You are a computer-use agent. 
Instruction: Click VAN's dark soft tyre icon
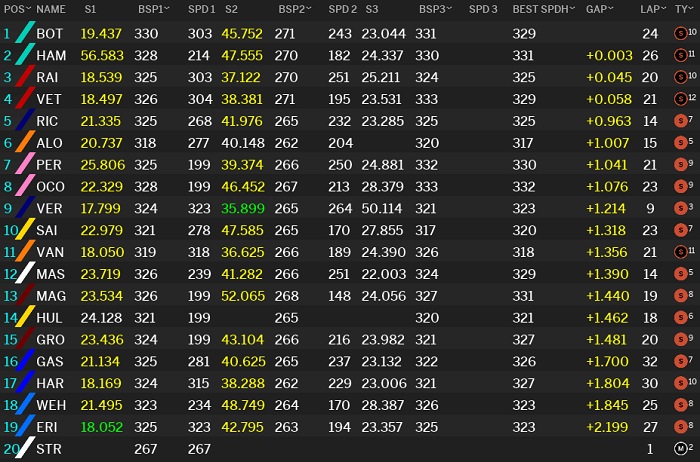point(680,252)
